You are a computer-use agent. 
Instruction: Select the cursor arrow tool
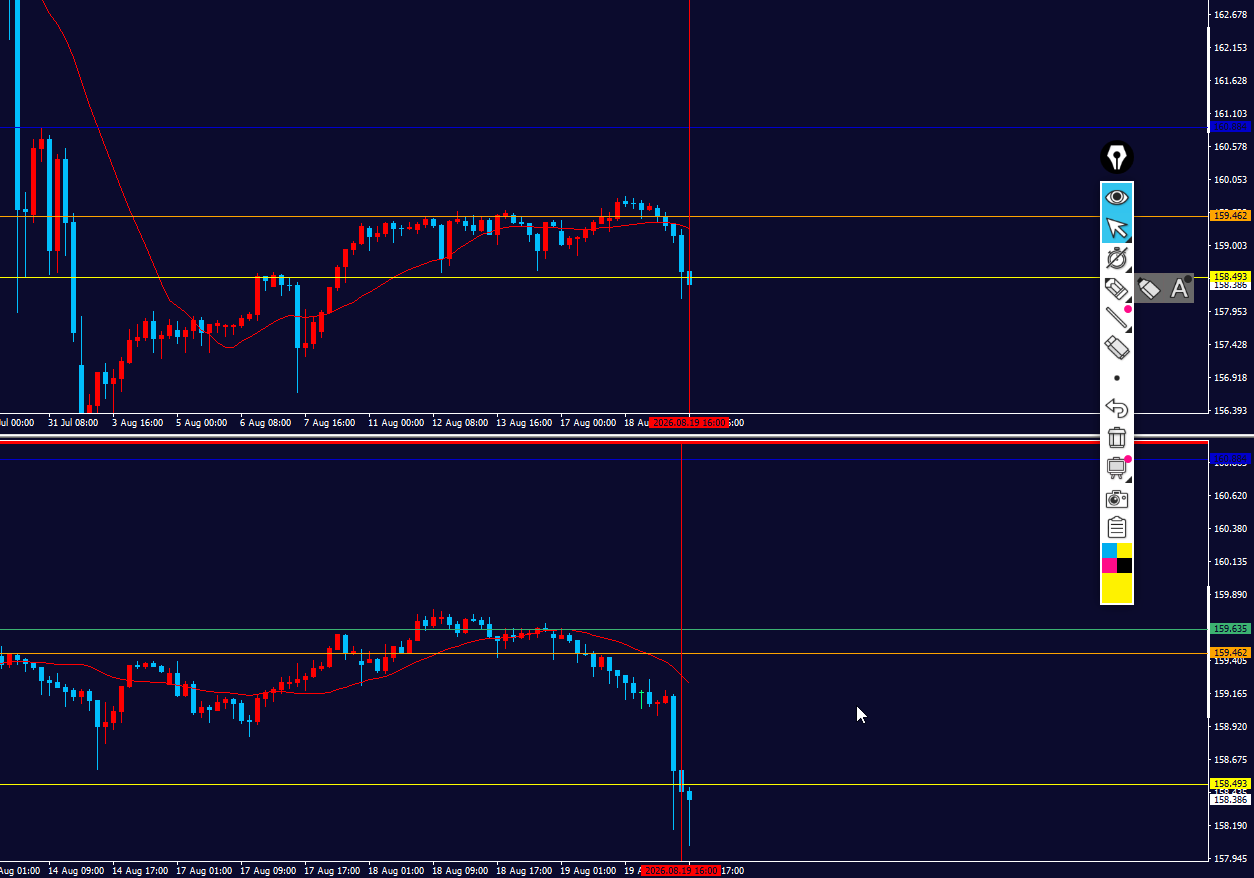point(1116,228)
